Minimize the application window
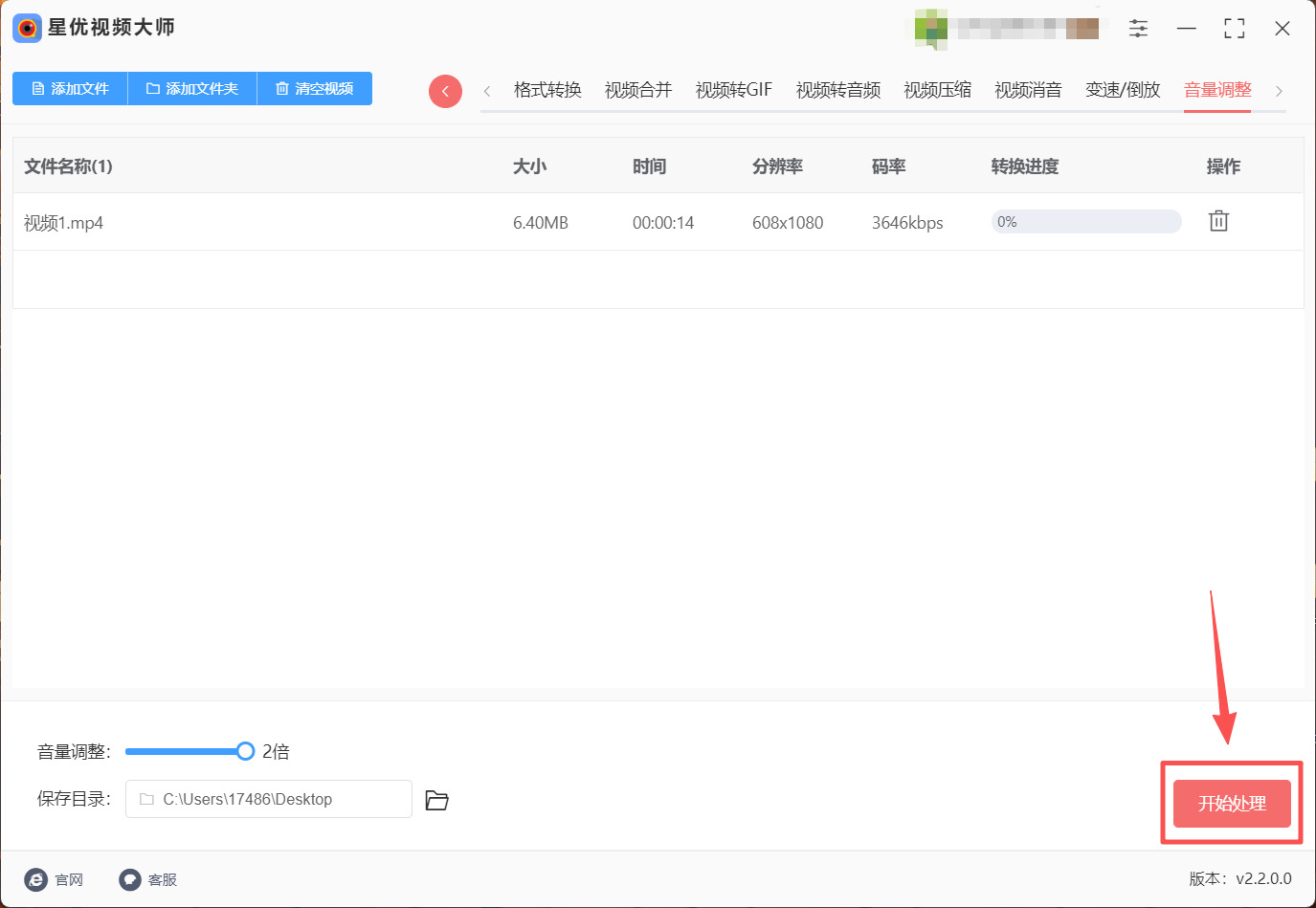 [1187, 29]
